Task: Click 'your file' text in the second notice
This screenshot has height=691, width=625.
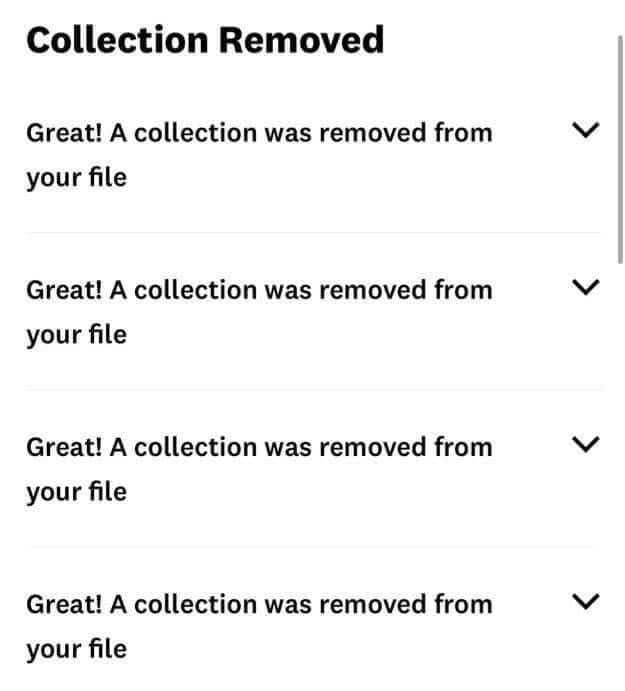Action: [77, 335]
